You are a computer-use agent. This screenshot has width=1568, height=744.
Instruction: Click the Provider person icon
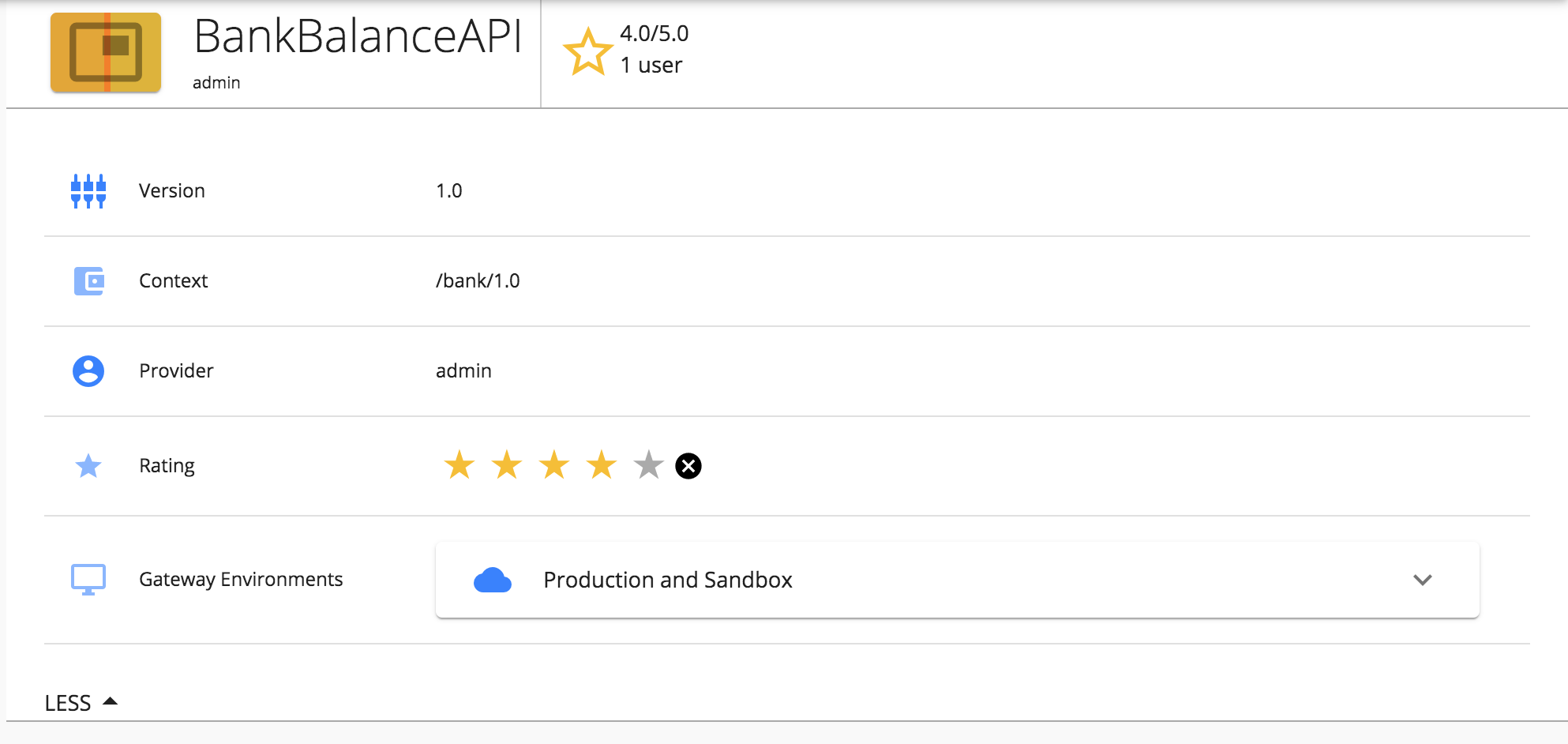88,370
